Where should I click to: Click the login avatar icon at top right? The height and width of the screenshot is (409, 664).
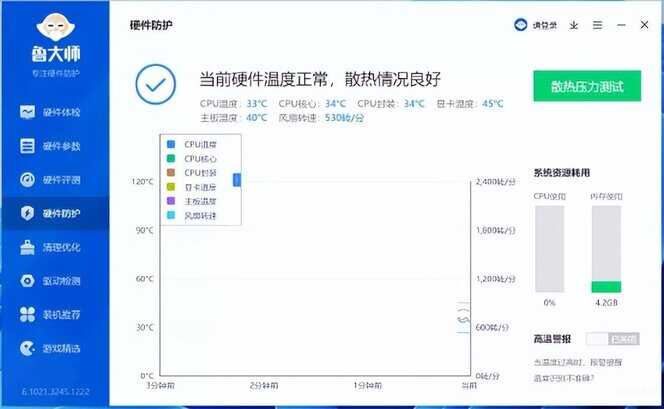(520, 25)
